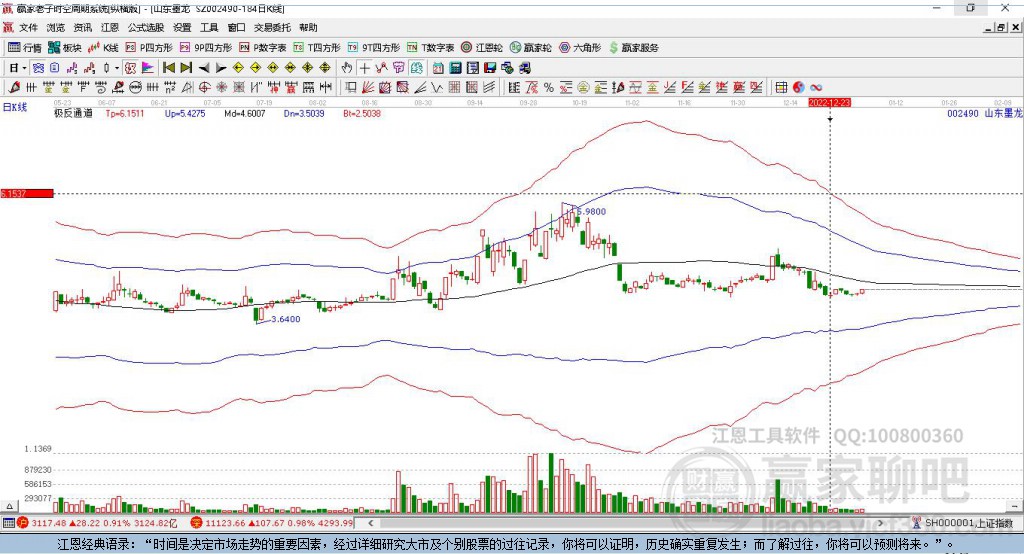Toggle the green brain-shaped toolbar button
The image size is (1024, 554).
pyautogui.click(x=416, y=68)
